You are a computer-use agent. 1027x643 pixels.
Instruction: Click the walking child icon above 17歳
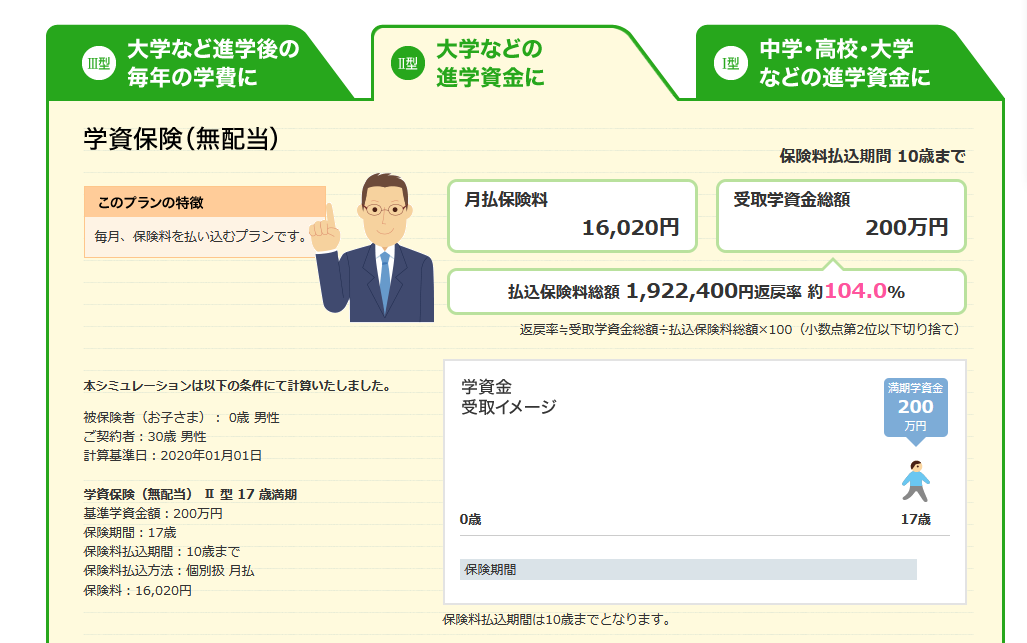click(915, 481)
